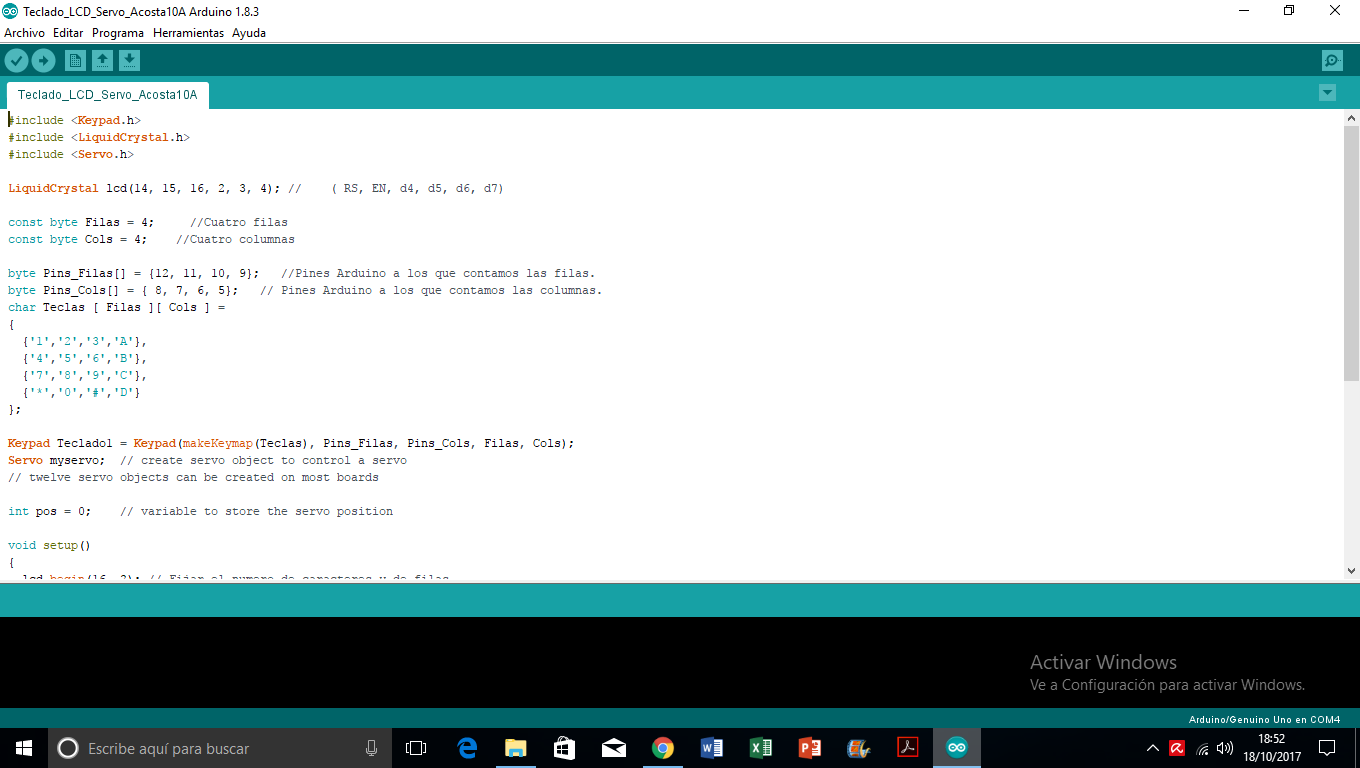The image size is (1360, 768).
Task: Click the keymap row {'4','5','6','B'}
Action: pyautogui.click(x=85, y=358)
